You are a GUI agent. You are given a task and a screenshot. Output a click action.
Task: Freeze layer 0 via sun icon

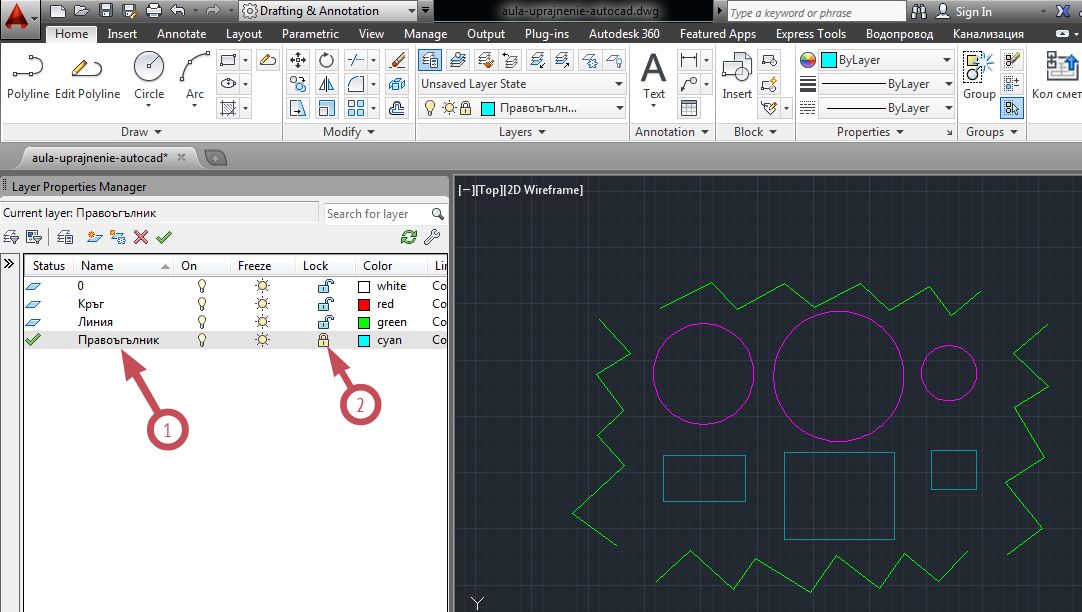262,286
